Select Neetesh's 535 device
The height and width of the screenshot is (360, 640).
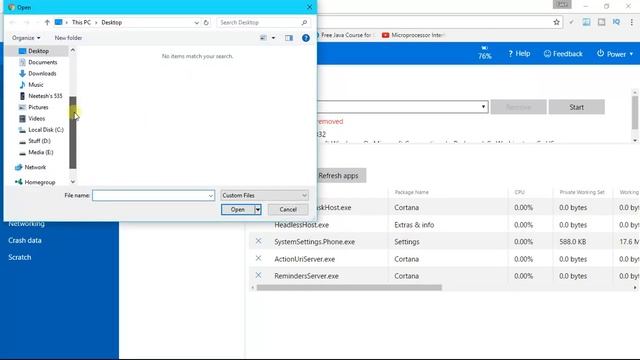(45, 96)
